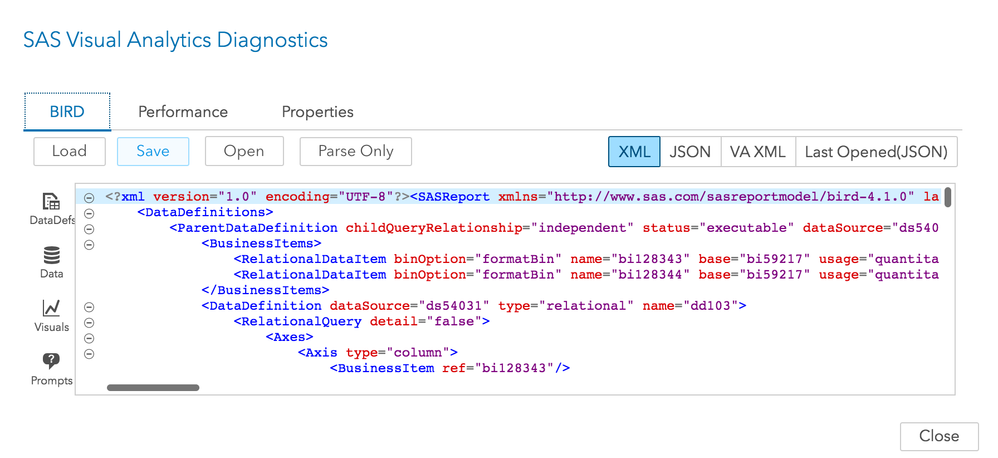Click the Prompts speech bubble icon
The width and height of the screenshot is (998, 458).
[x=51, y=362]
